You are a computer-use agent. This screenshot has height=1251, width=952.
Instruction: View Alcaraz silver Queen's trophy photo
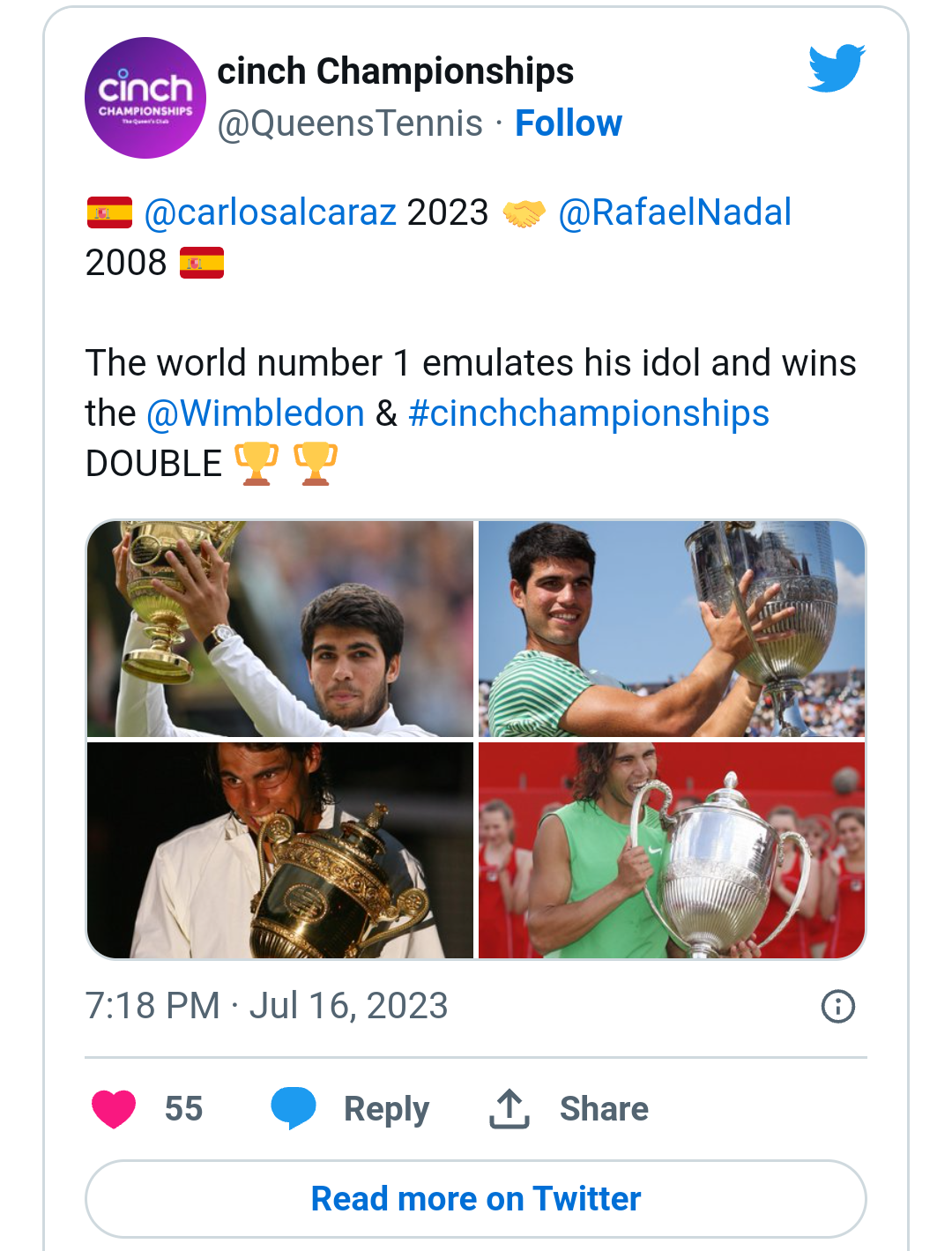point(672,629)
